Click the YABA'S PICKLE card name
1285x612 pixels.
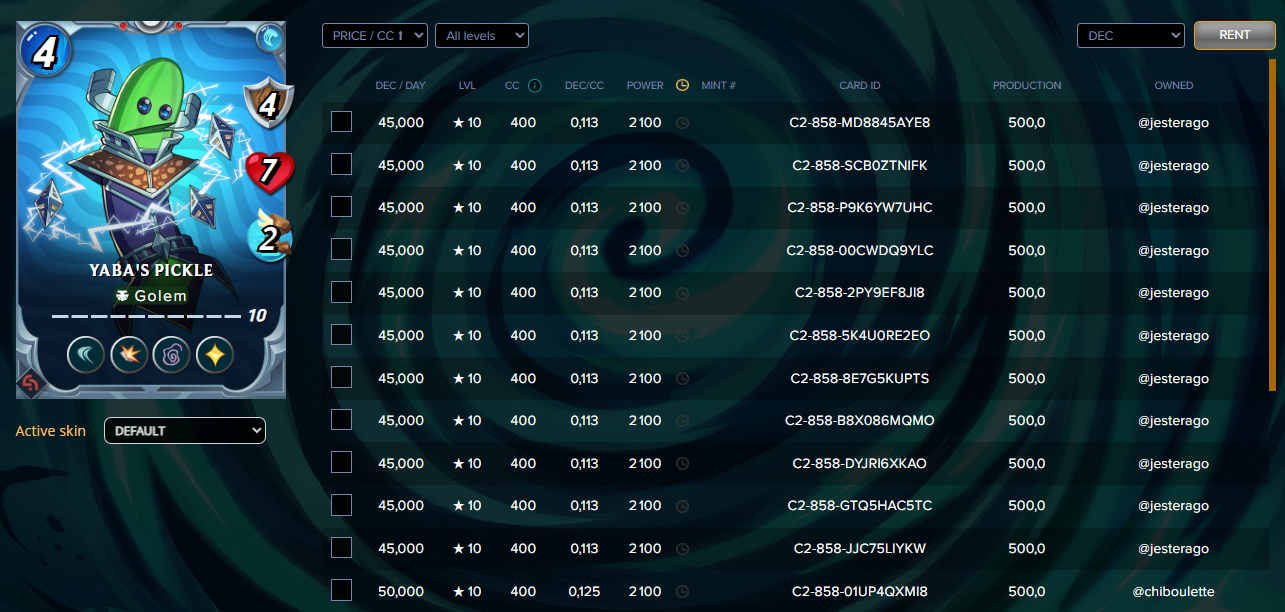(x=151, y=270)
